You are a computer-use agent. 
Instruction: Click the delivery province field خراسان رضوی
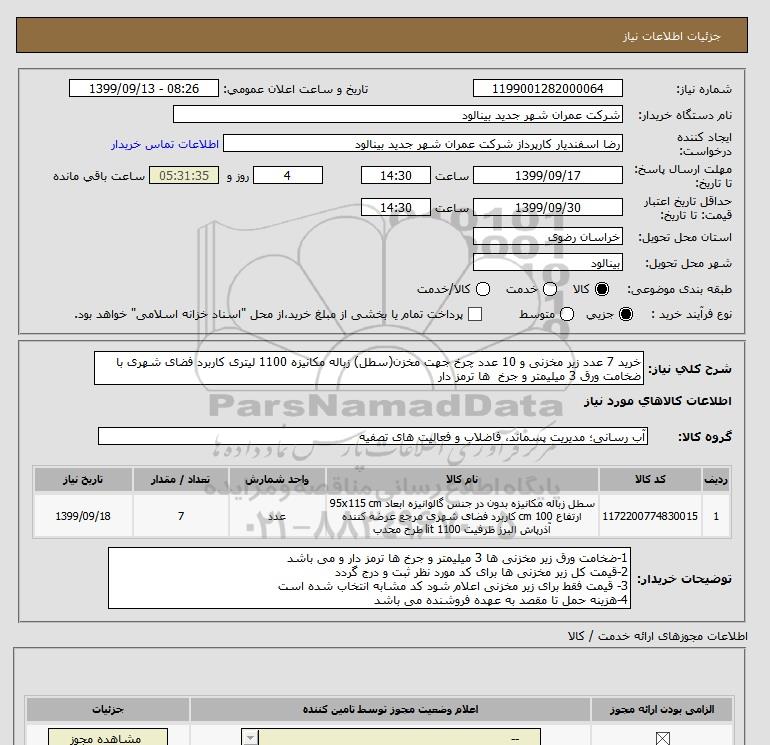pyautogui.click(x=548, y=237)
